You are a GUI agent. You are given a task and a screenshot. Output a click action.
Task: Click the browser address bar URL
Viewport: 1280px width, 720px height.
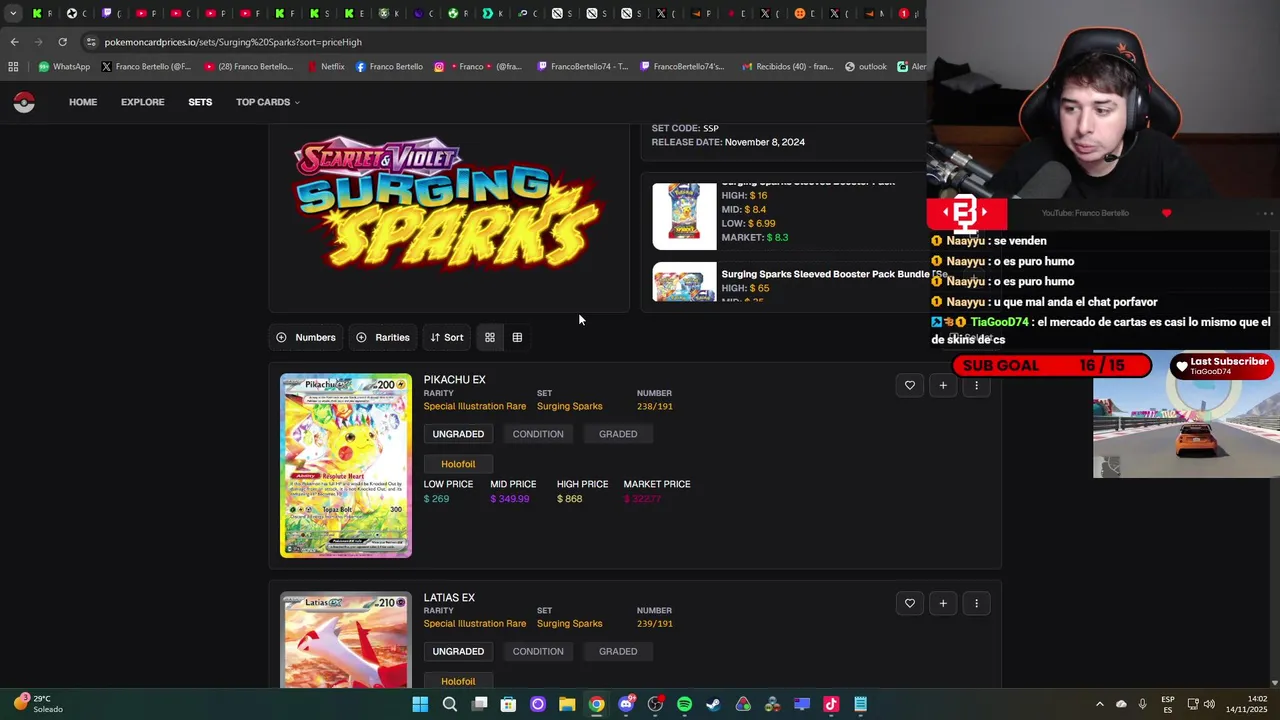[x=233, y=42]
